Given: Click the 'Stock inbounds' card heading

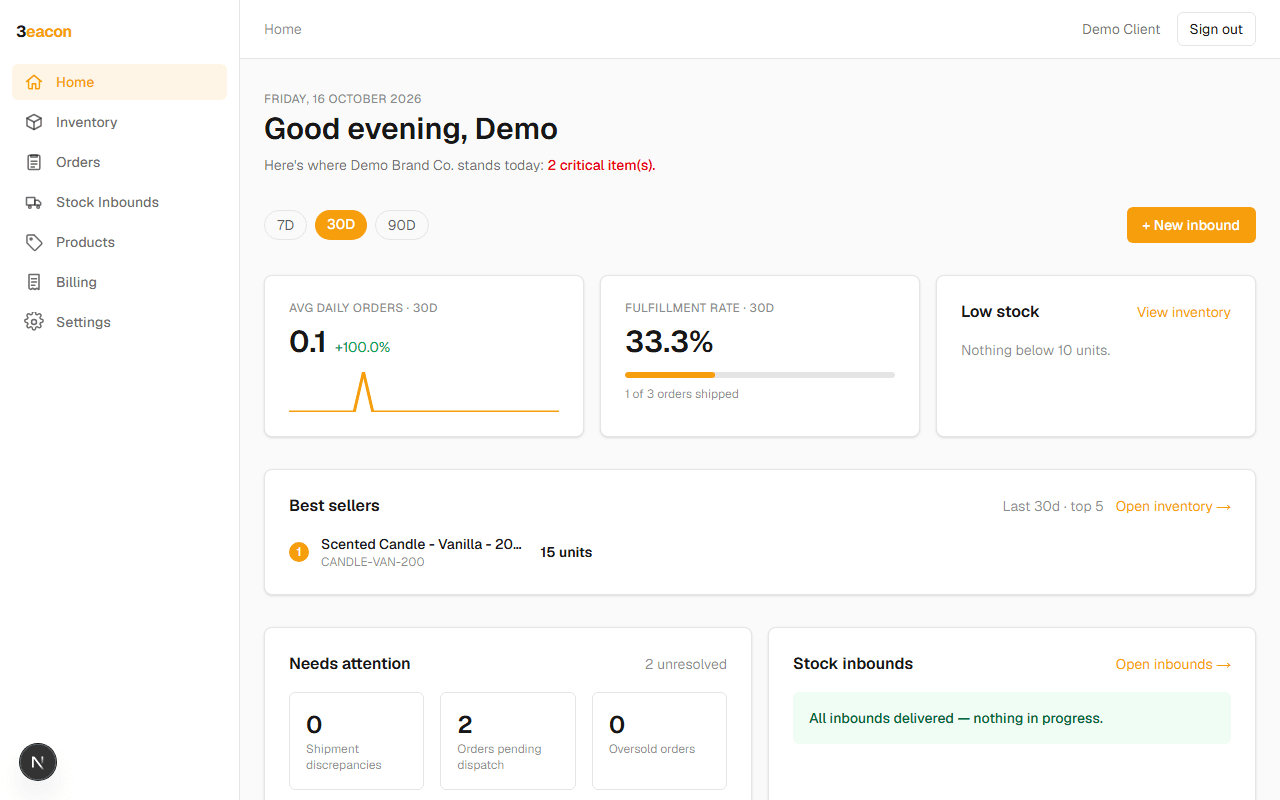Looking at the screenshot, I should [x=853, y=664].
